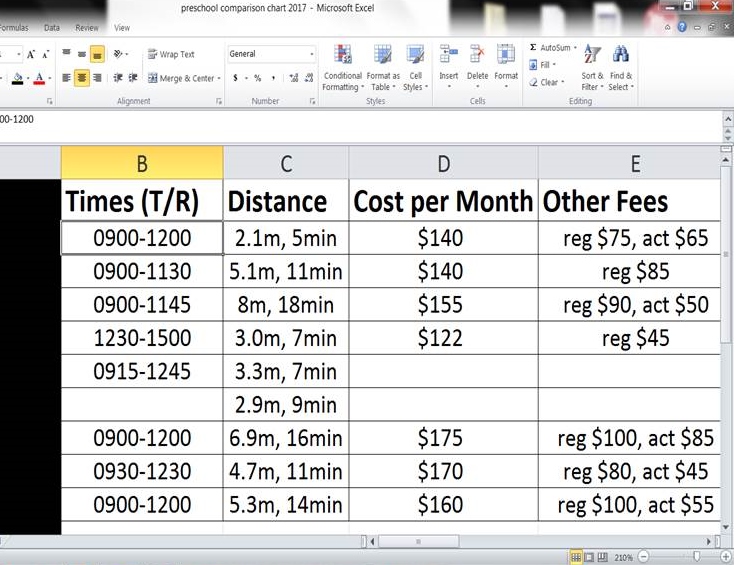Open the Alignment dialog launcher
This screenshot has width=738, height=565.
tap(219, 101)
